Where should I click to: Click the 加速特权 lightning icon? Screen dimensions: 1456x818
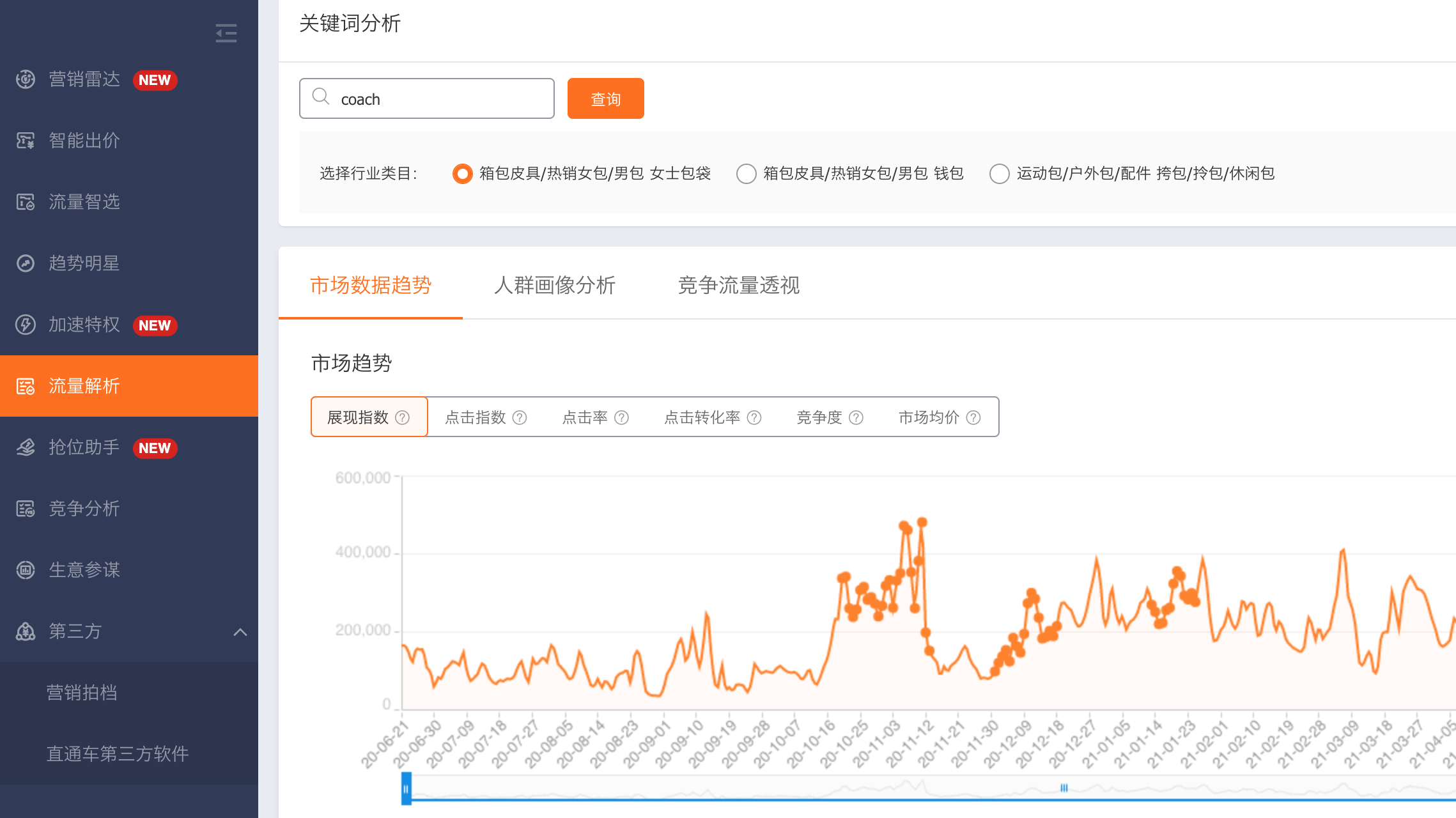point(26,325)
